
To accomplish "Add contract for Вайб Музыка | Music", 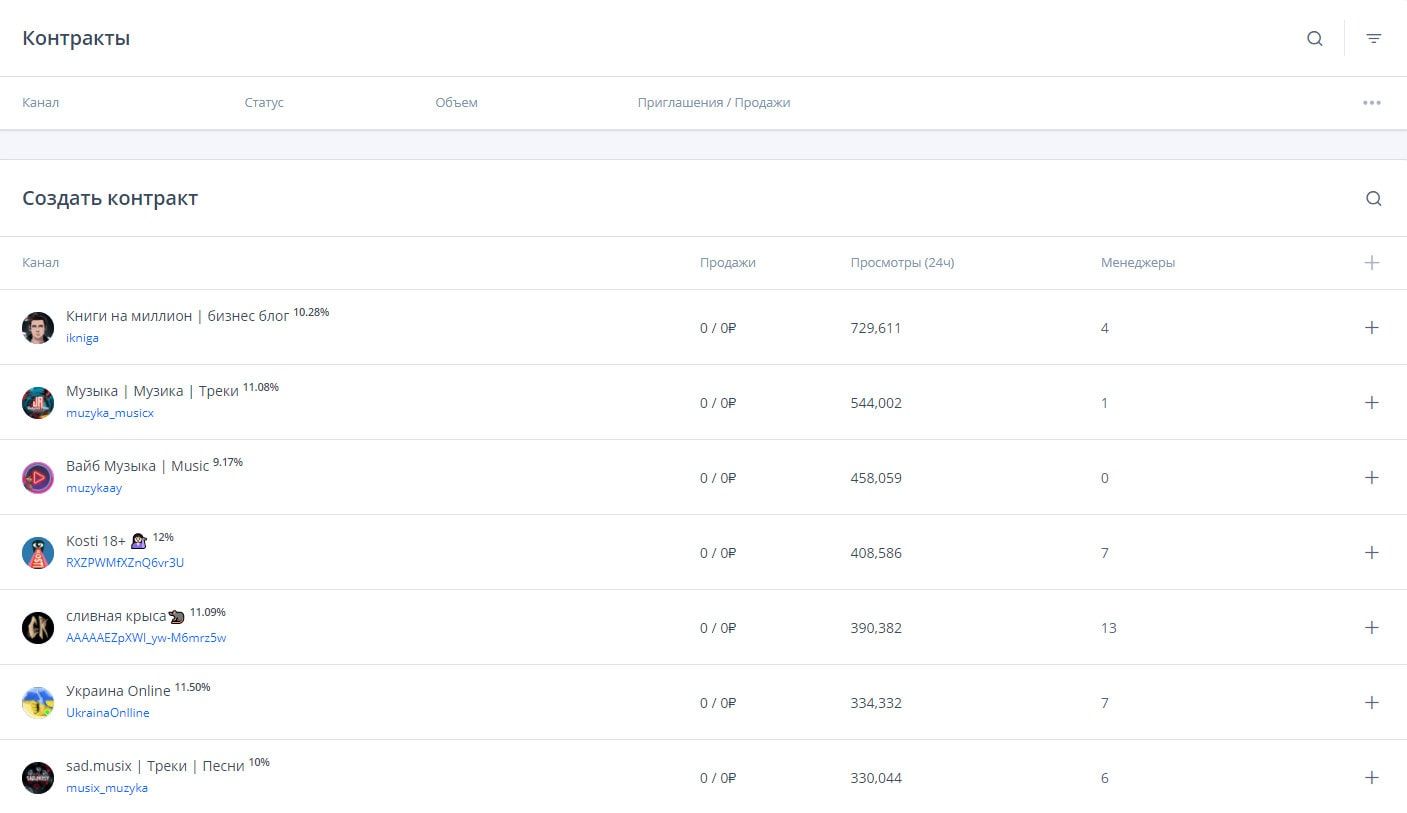I will click(1372, 478).
